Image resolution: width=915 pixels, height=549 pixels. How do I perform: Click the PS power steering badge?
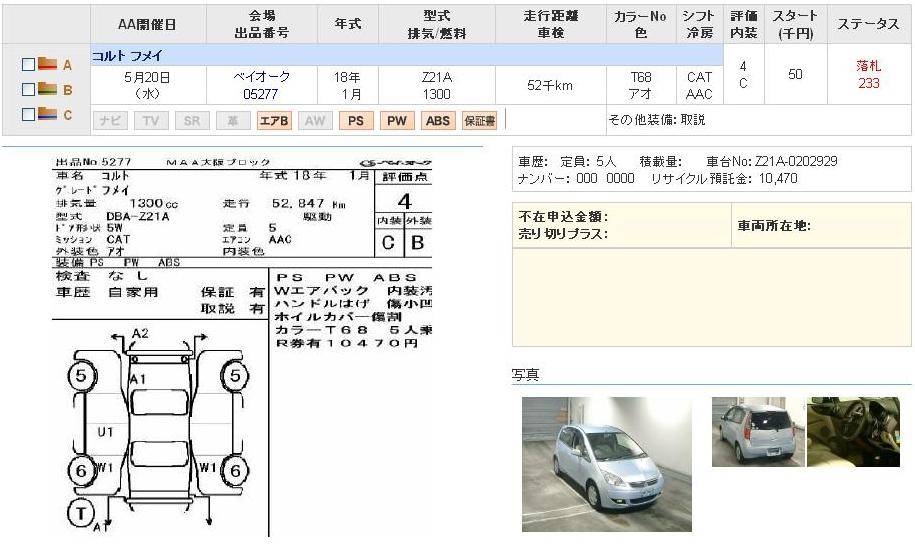tap(355, 120)
